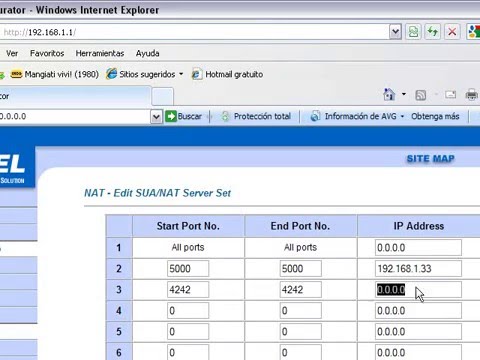Viewport: 480px width, 360px height.
Task: Click row 3 highlighted IP Address field
Action: 418,290
